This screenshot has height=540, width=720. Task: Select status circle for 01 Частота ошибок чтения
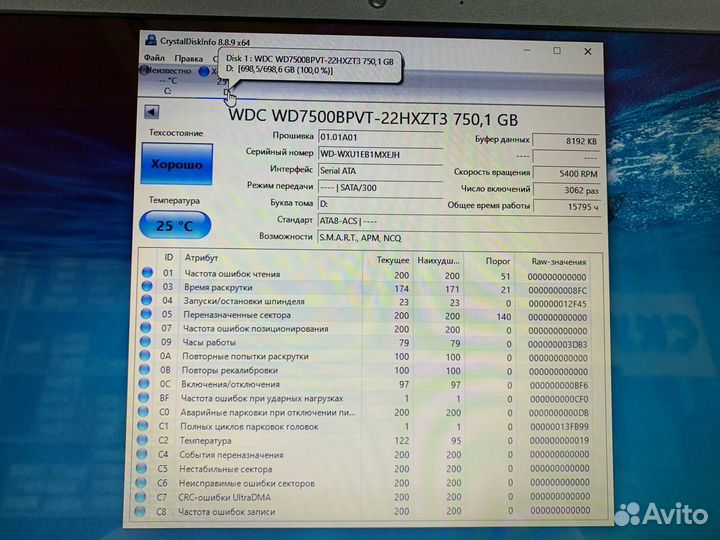coord(147,273)
